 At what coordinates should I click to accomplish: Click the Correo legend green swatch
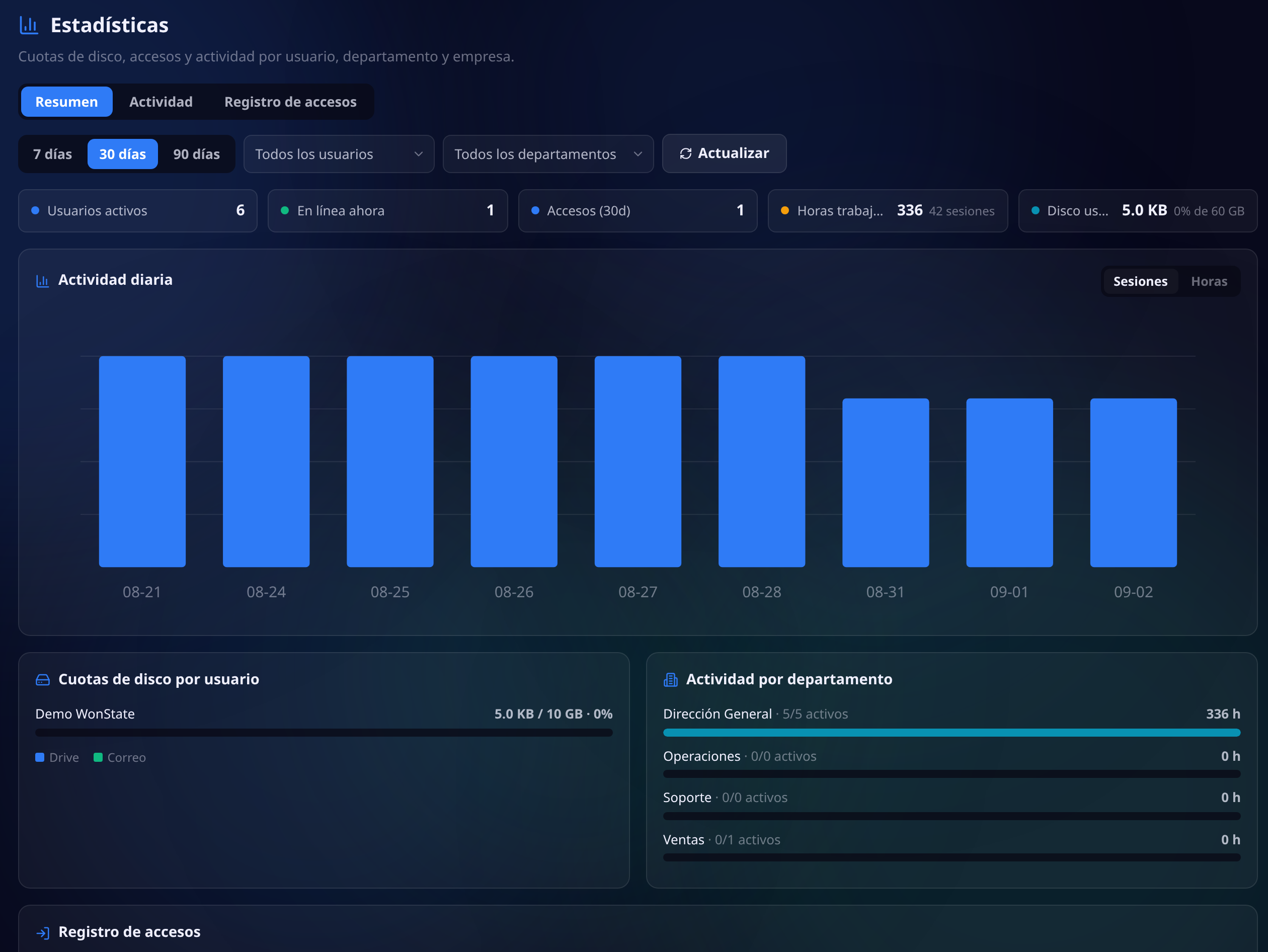click(x=98, y=757)
